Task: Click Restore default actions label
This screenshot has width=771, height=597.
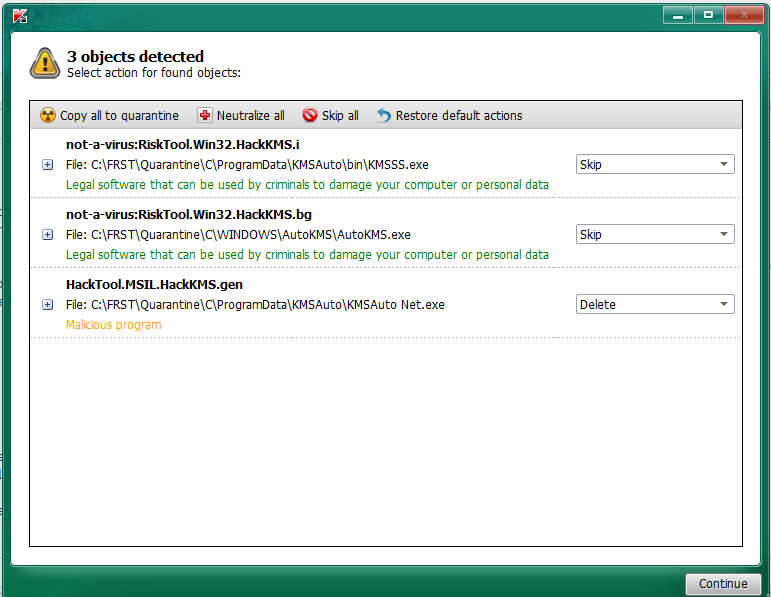Action: tap(459, 116)
